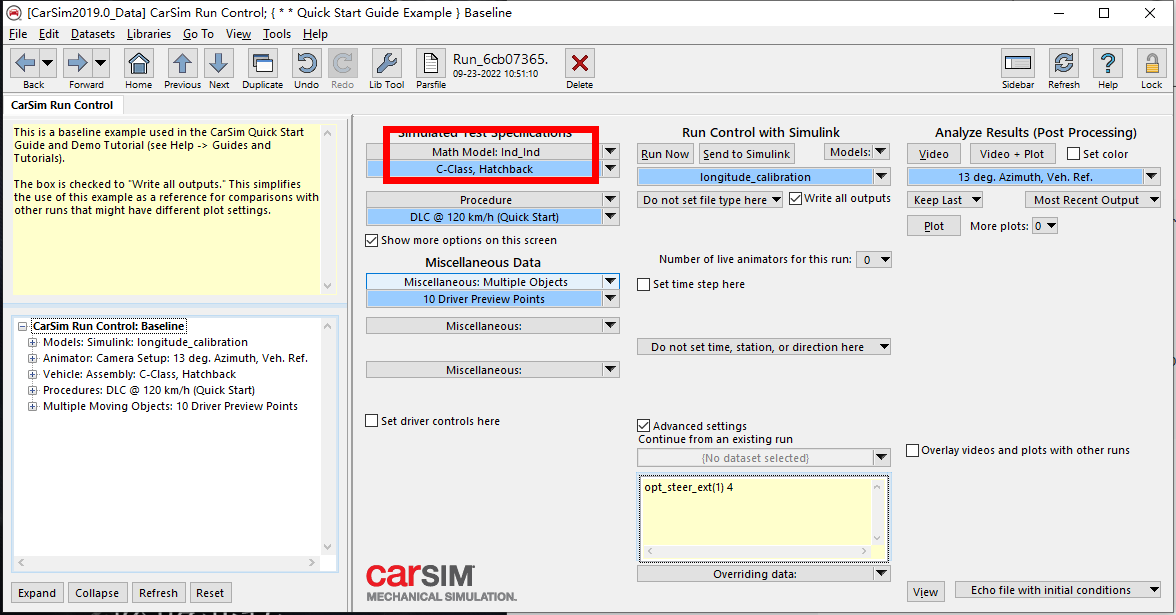Click the Video + Plot button
This screenshot has height=615, width=1176.
[x=1012, y=154]
